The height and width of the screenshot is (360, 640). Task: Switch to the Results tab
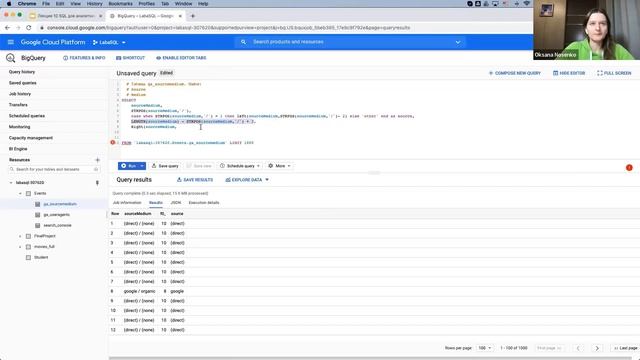[x=156, y=203]
